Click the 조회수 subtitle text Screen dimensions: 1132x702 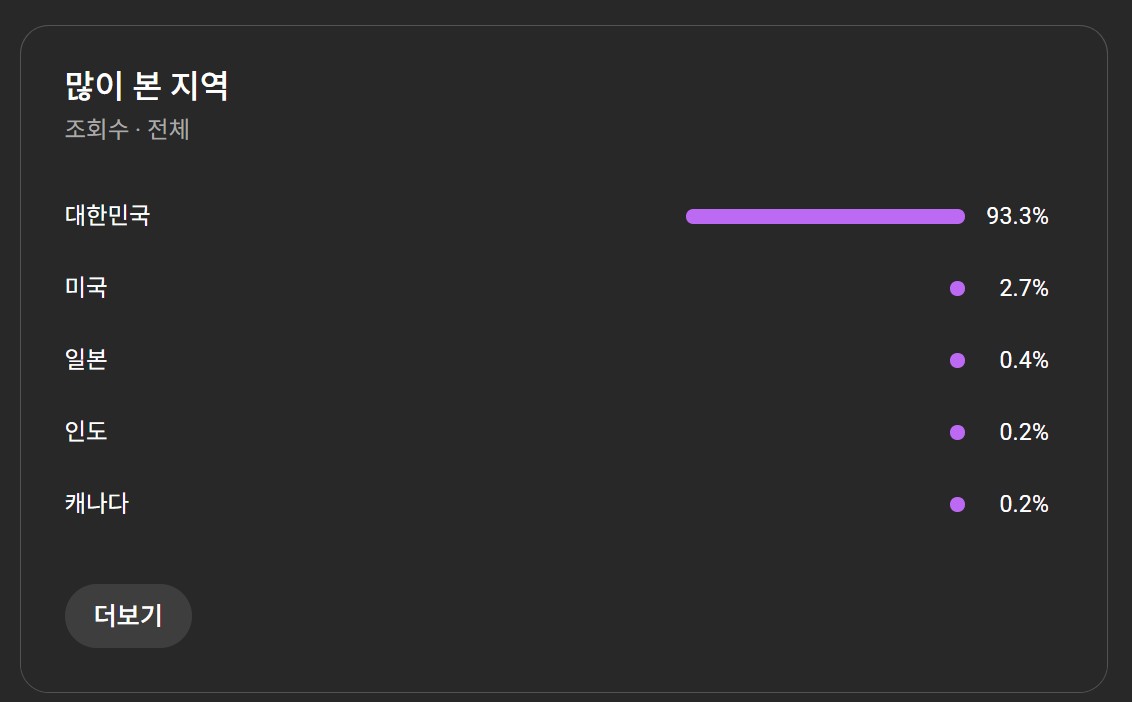(x=96, y=130)
